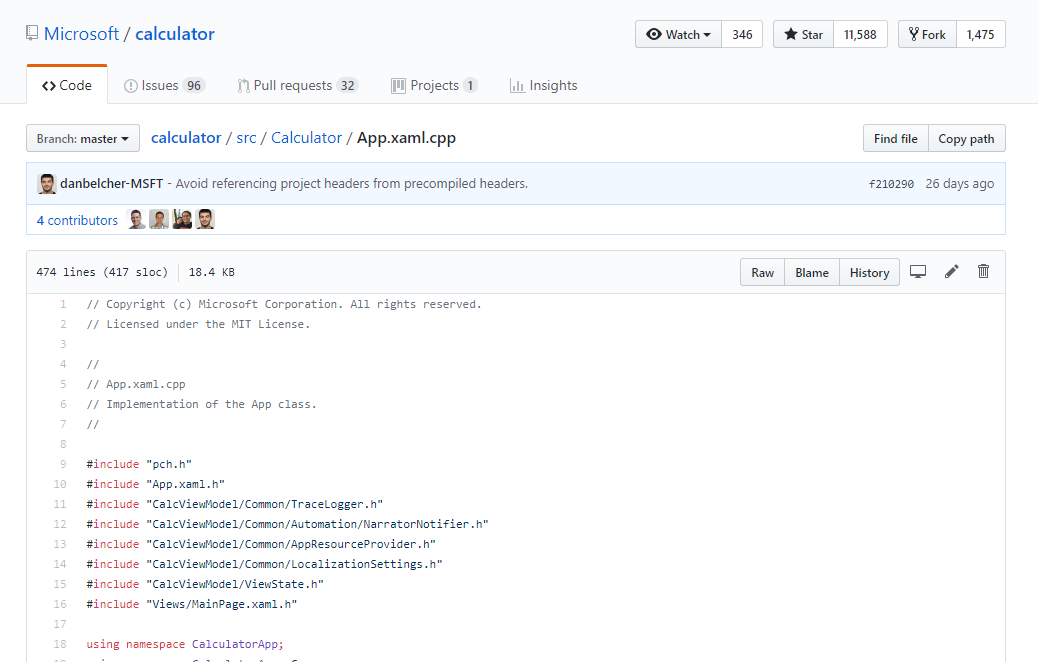This screenshot has width=1038, height=662.
Task: Select line number 16
Action: (60, 604)
